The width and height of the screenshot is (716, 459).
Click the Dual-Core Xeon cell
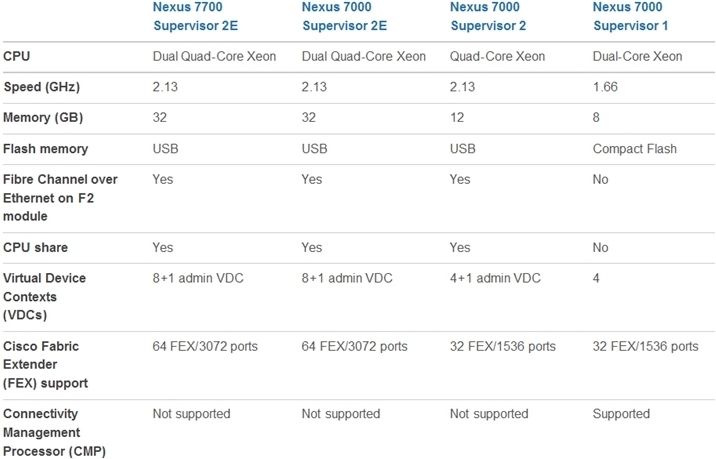[x=637, y=56]
